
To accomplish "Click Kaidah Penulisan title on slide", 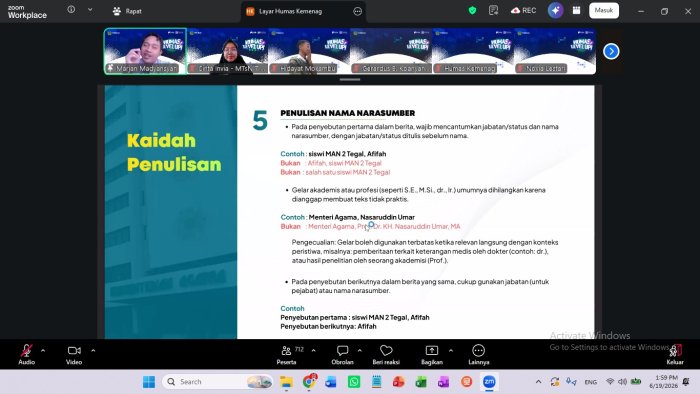I will (x=174, y=153).
